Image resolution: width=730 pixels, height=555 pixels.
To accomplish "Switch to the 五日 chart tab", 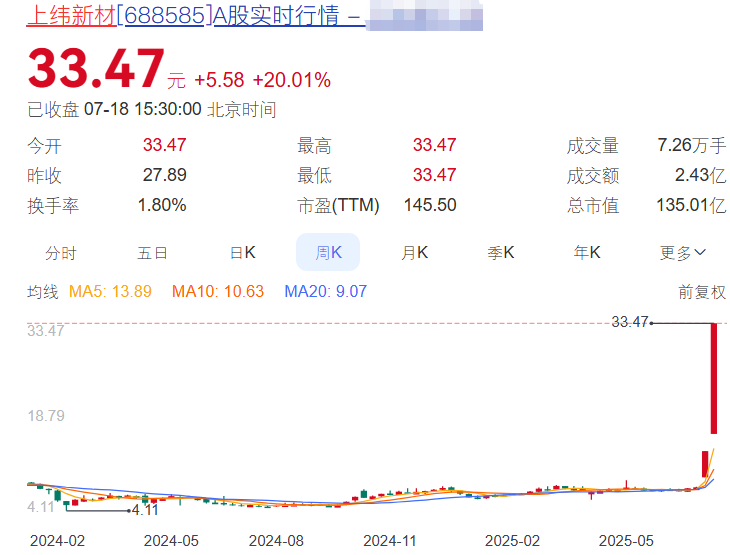I will 152,253.
